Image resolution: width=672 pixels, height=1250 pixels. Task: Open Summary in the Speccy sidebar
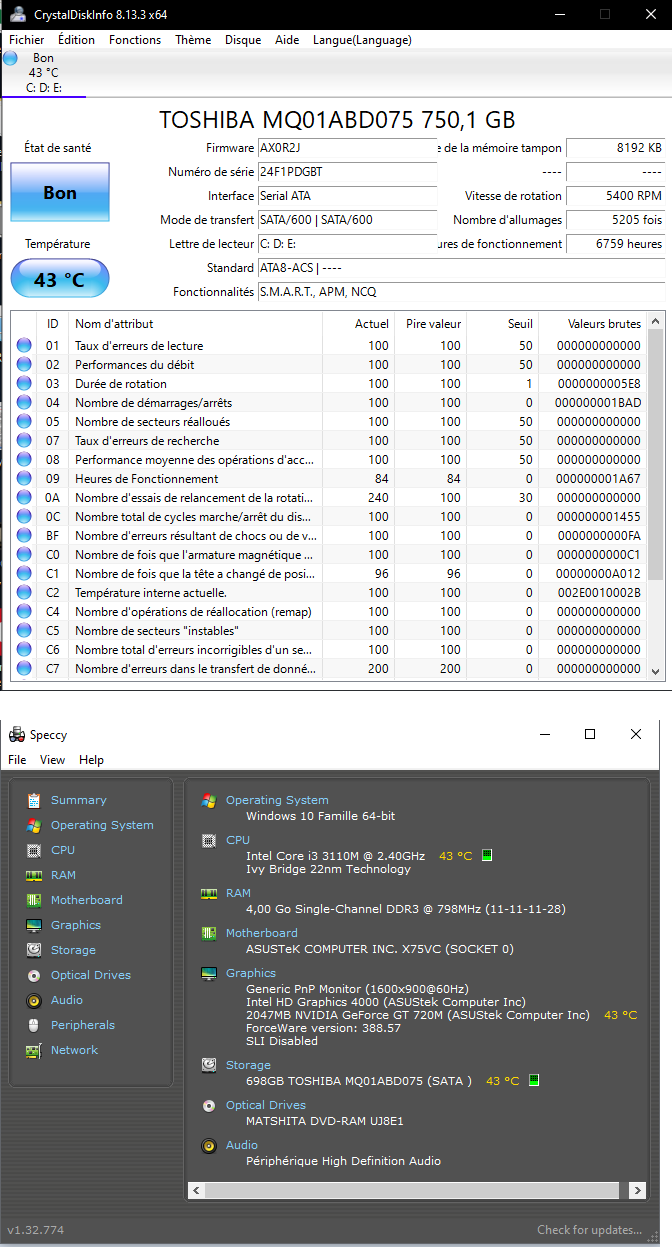[x=78, y=800]
